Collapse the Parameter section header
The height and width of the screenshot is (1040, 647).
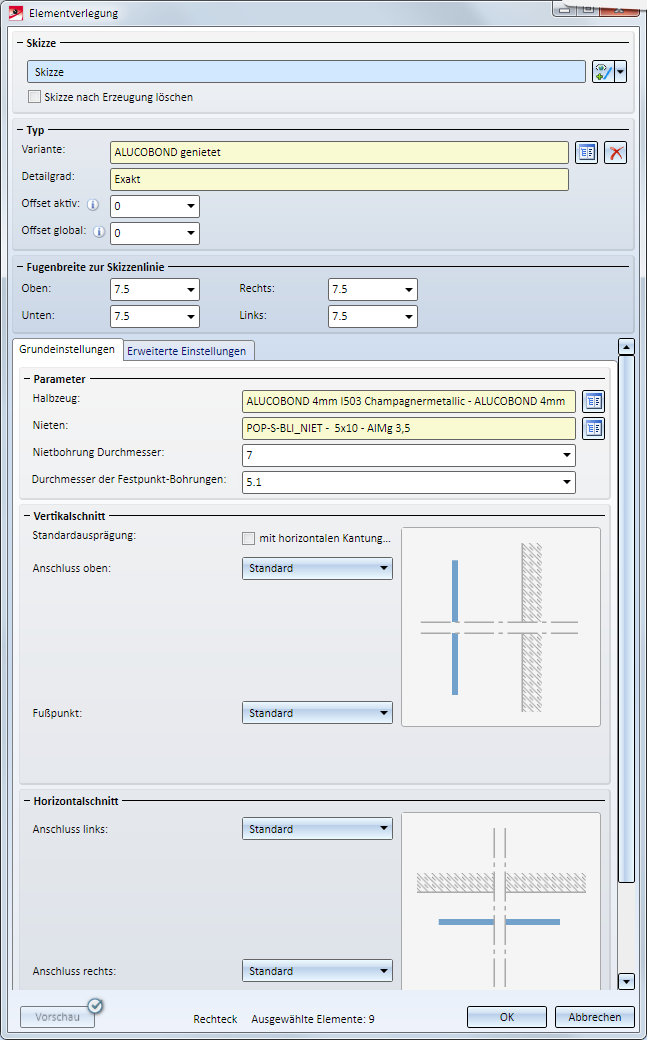[28, 379]
